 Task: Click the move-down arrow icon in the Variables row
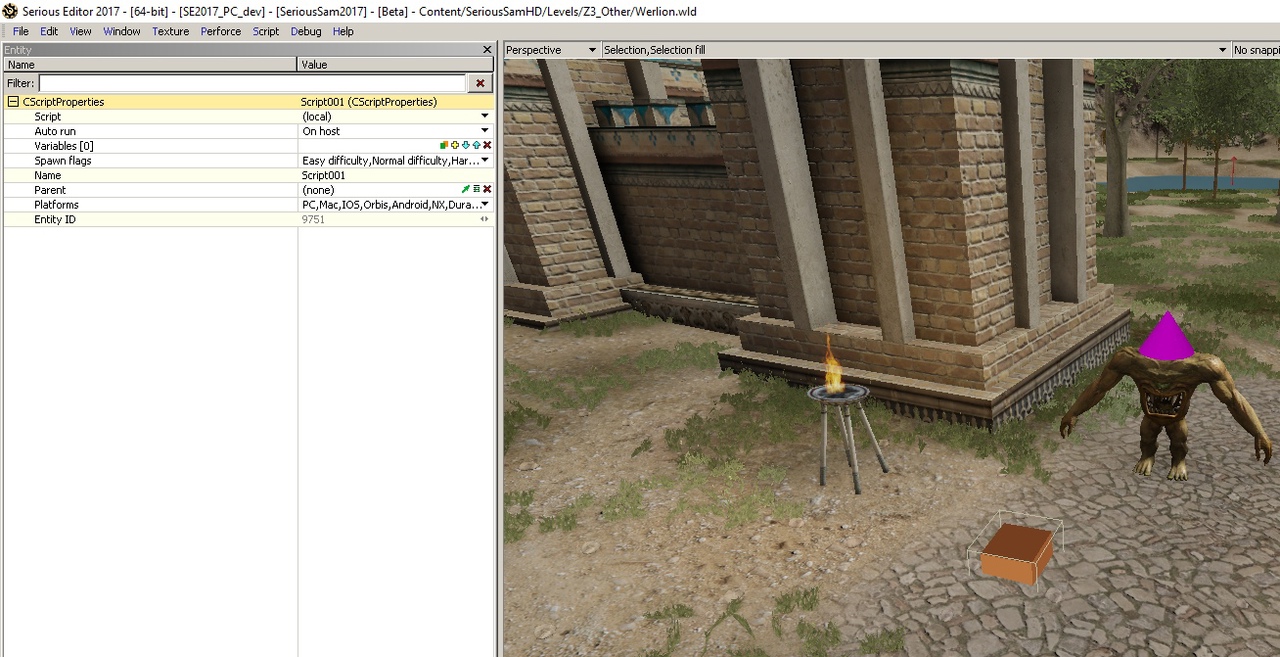(x=466, y=146)
